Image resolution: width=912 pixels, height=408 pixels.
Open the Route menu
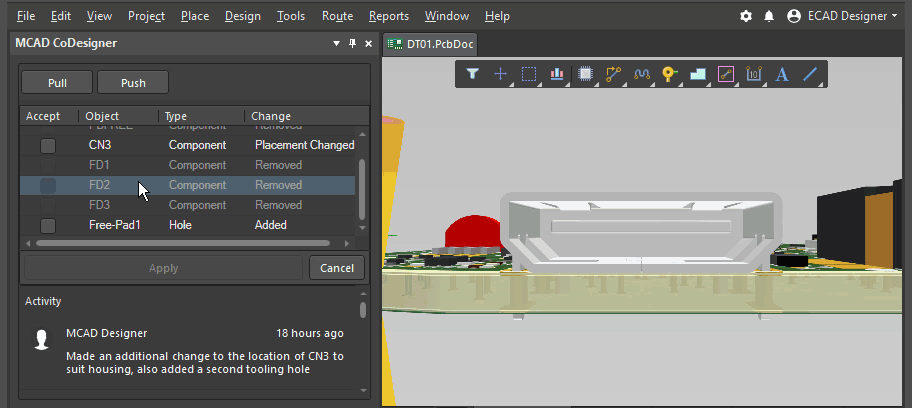[x=337, y=16]
